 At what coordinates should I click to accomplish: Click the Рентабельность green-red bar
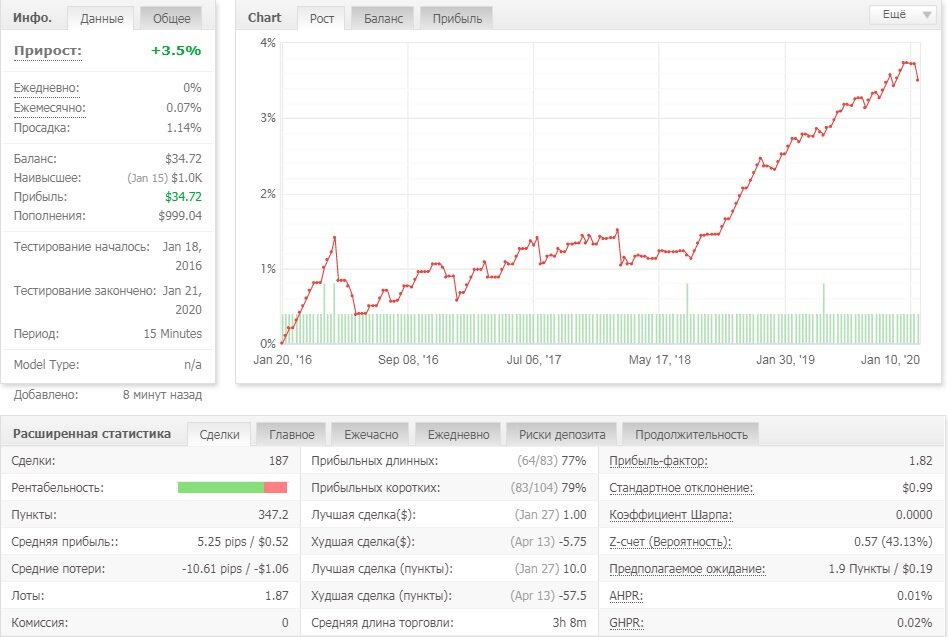click(232, 488)
